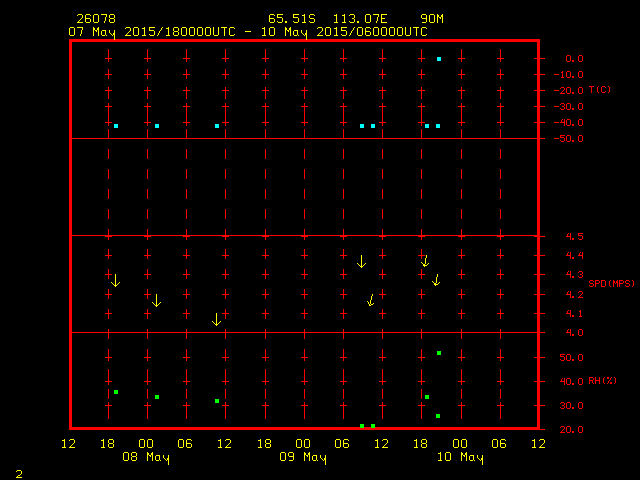Select the leftmost cyan temperature point

click(x=116, y=126)
